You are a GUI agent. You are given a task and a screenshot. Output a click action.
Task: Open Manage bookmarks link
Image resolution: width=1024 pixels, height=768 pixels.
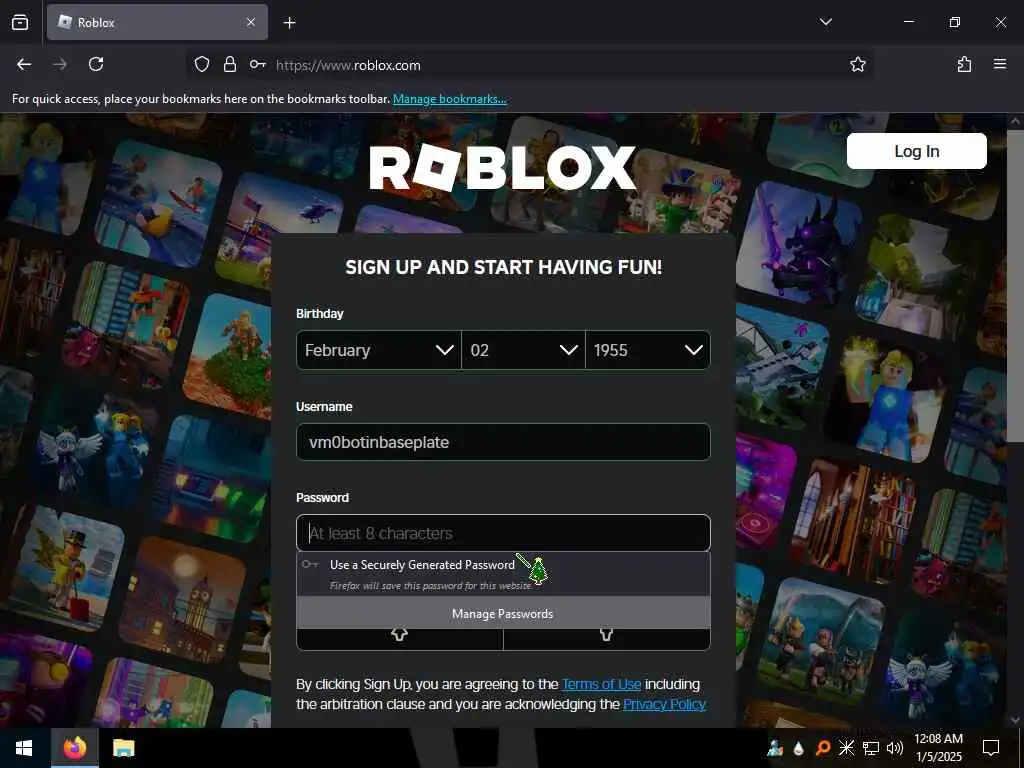[449, 99]
